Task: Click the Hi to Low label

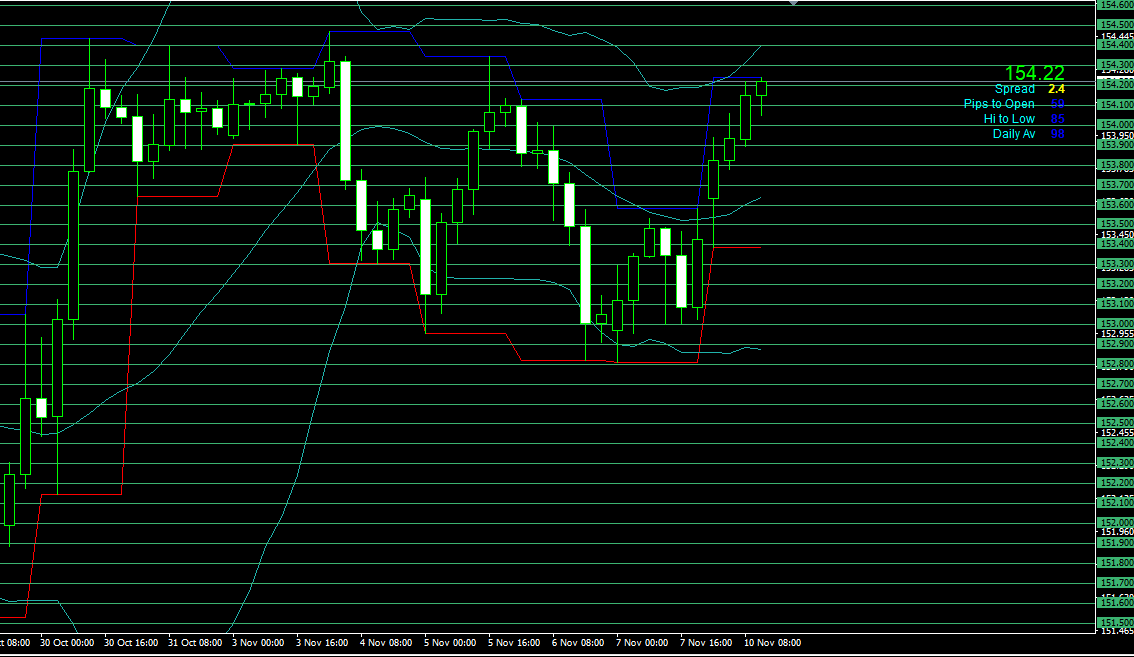Action: [1009, 119]
